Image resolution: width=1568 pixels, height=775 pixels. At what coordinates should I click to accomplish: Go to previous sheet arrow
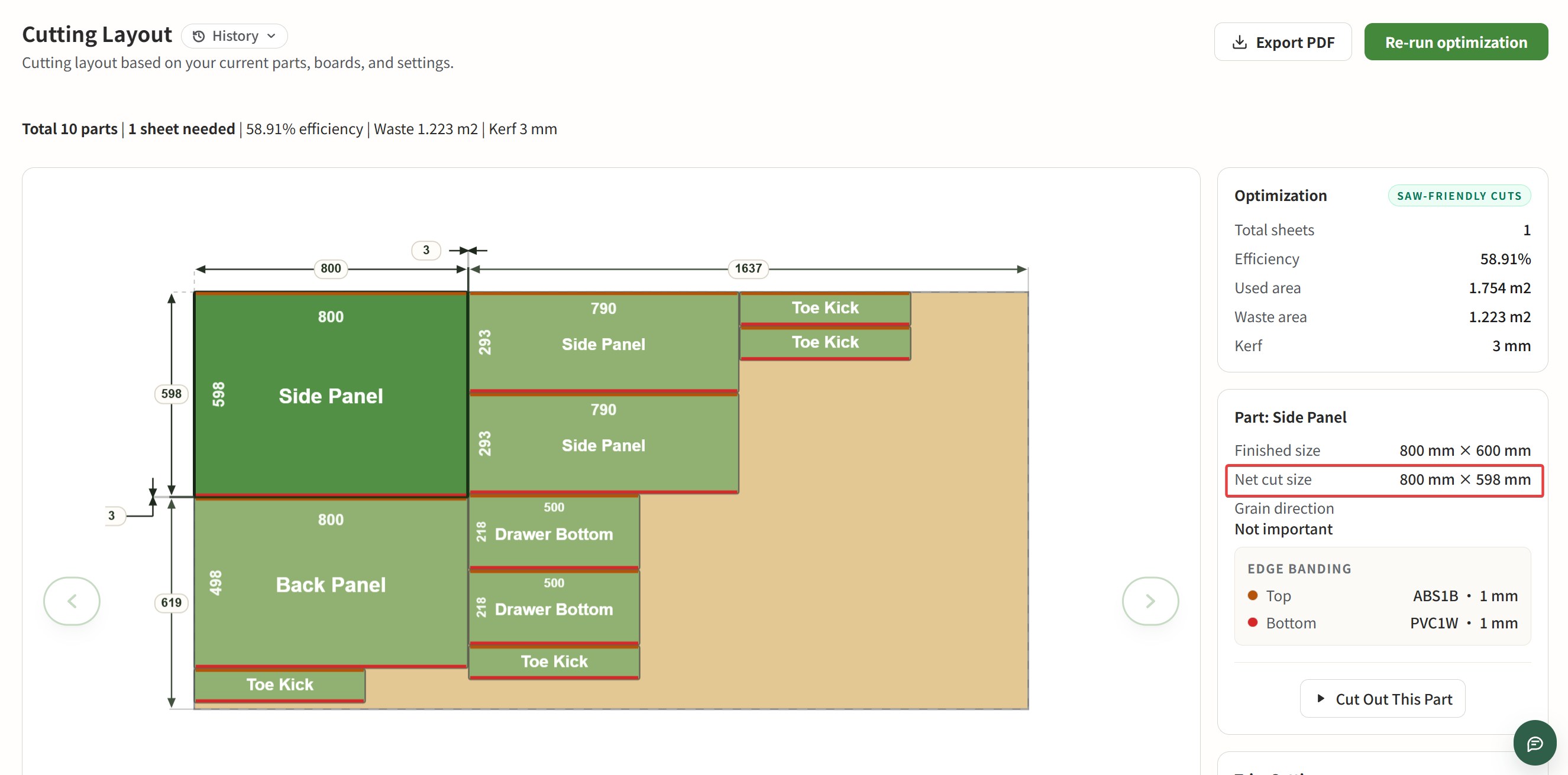point(72,601)
